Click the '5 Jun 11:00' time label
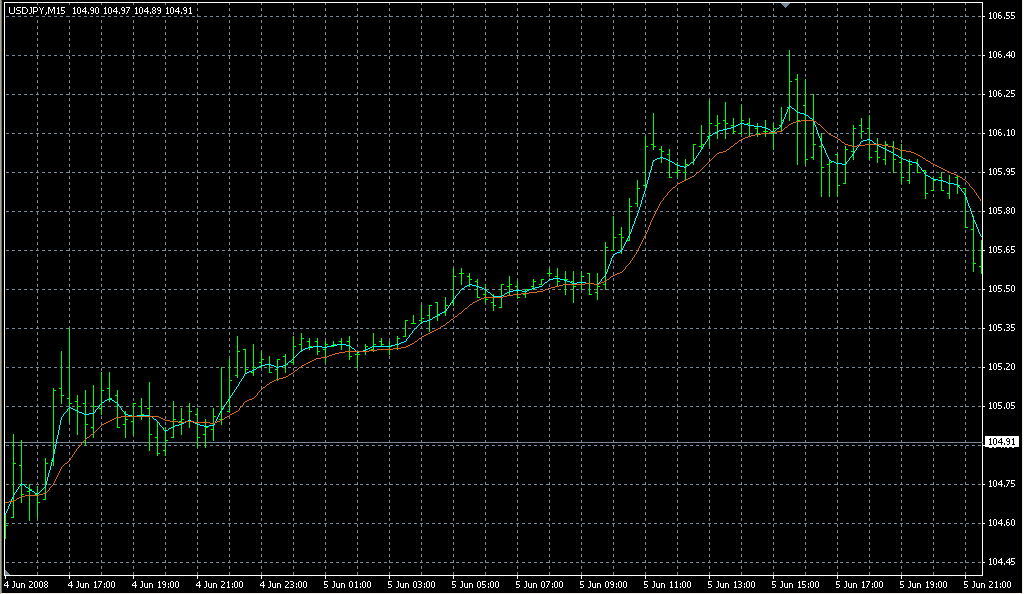This screenshot has height=594, width=1024. 668,585
